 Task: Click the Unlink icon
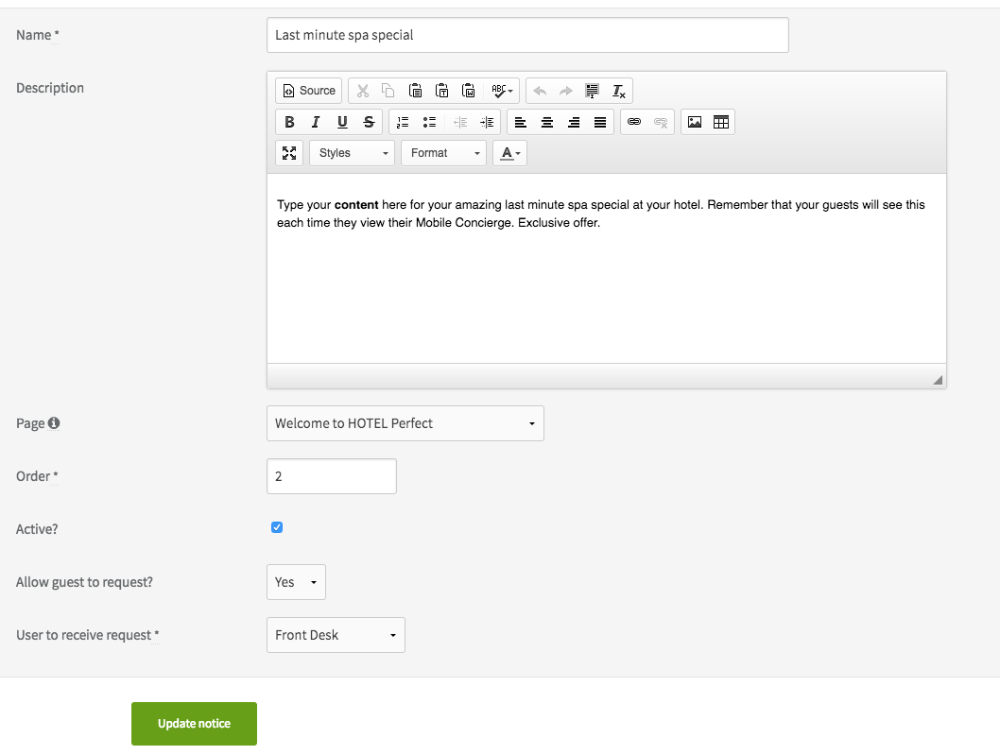[661, 122]
